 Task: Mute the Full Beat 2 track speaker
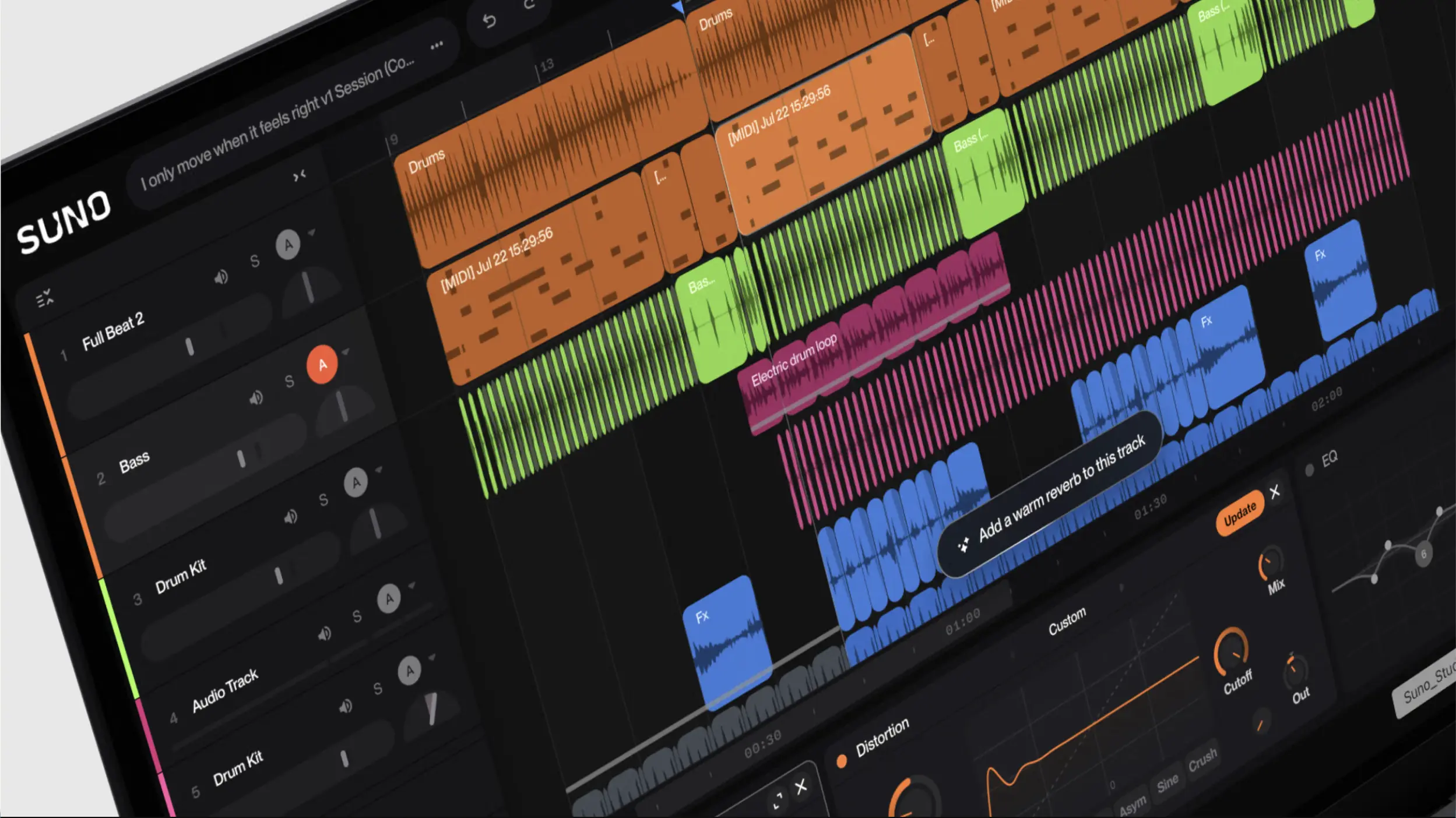(221, 277)
